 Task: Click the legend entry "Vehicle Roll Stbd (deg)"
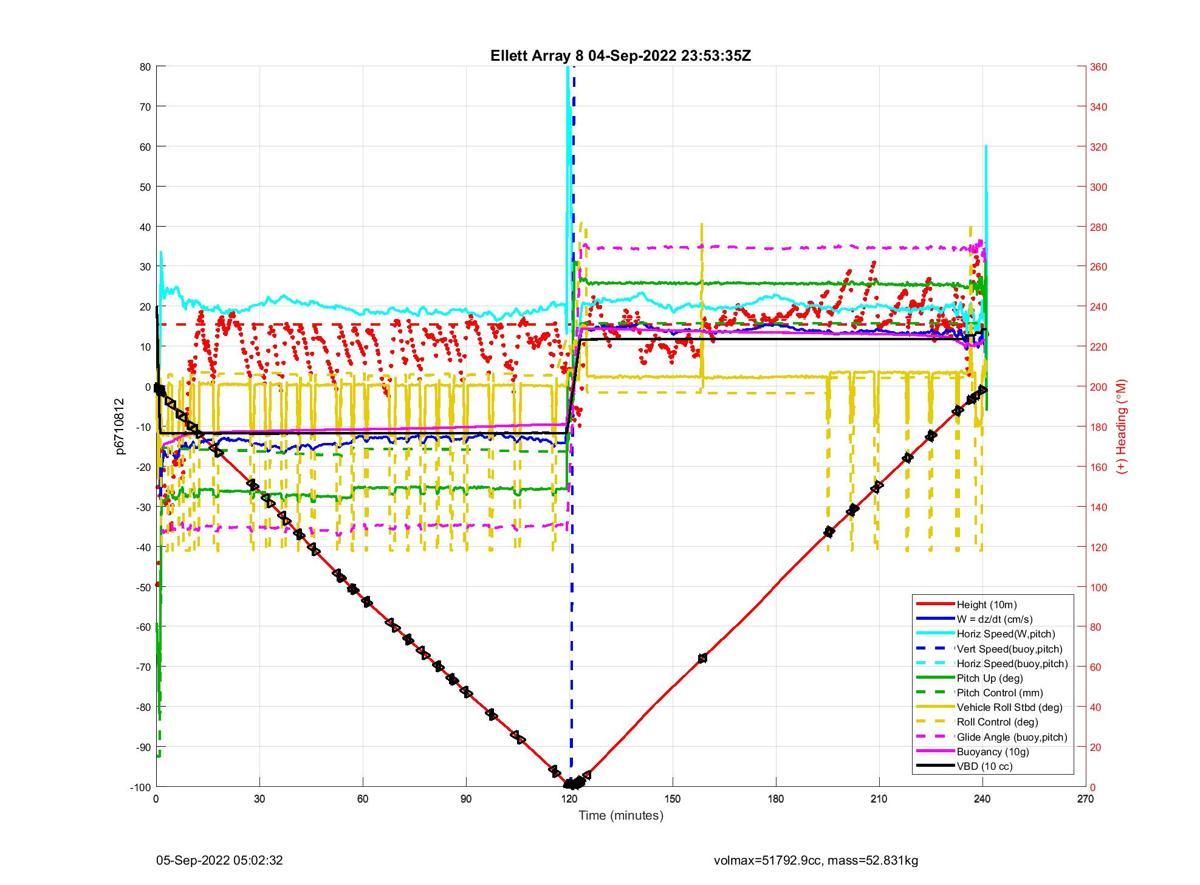pos(1011,708)
